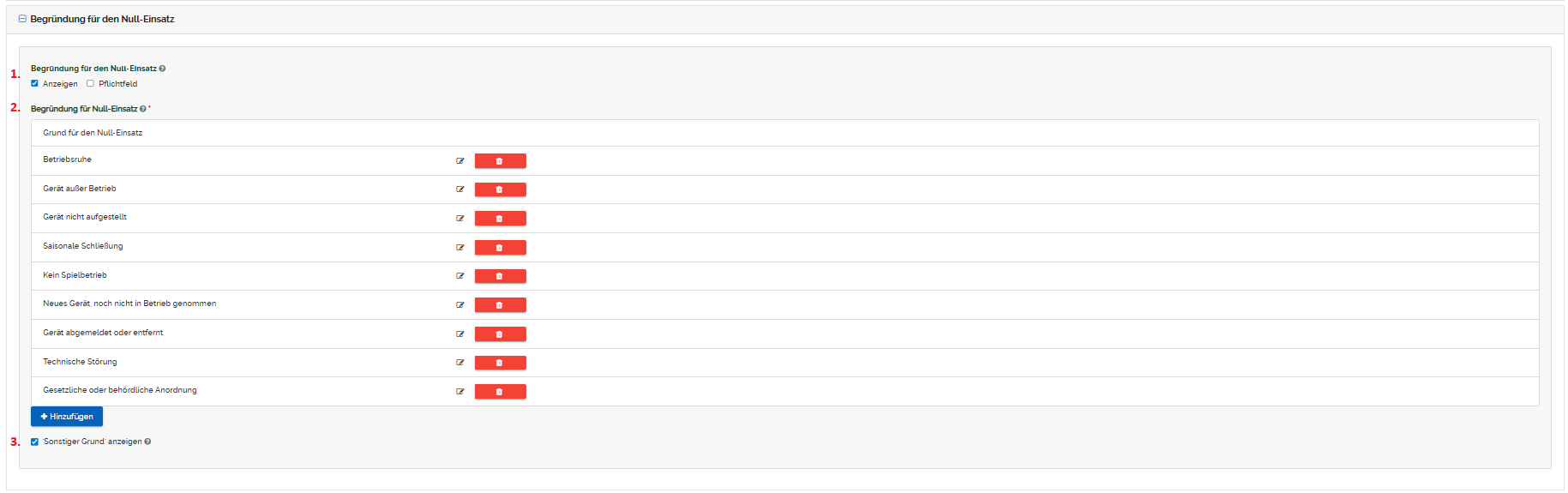
Task: Delete the Betriebsruhe entry
Action: pyautogui.click(x=500, y=161)
